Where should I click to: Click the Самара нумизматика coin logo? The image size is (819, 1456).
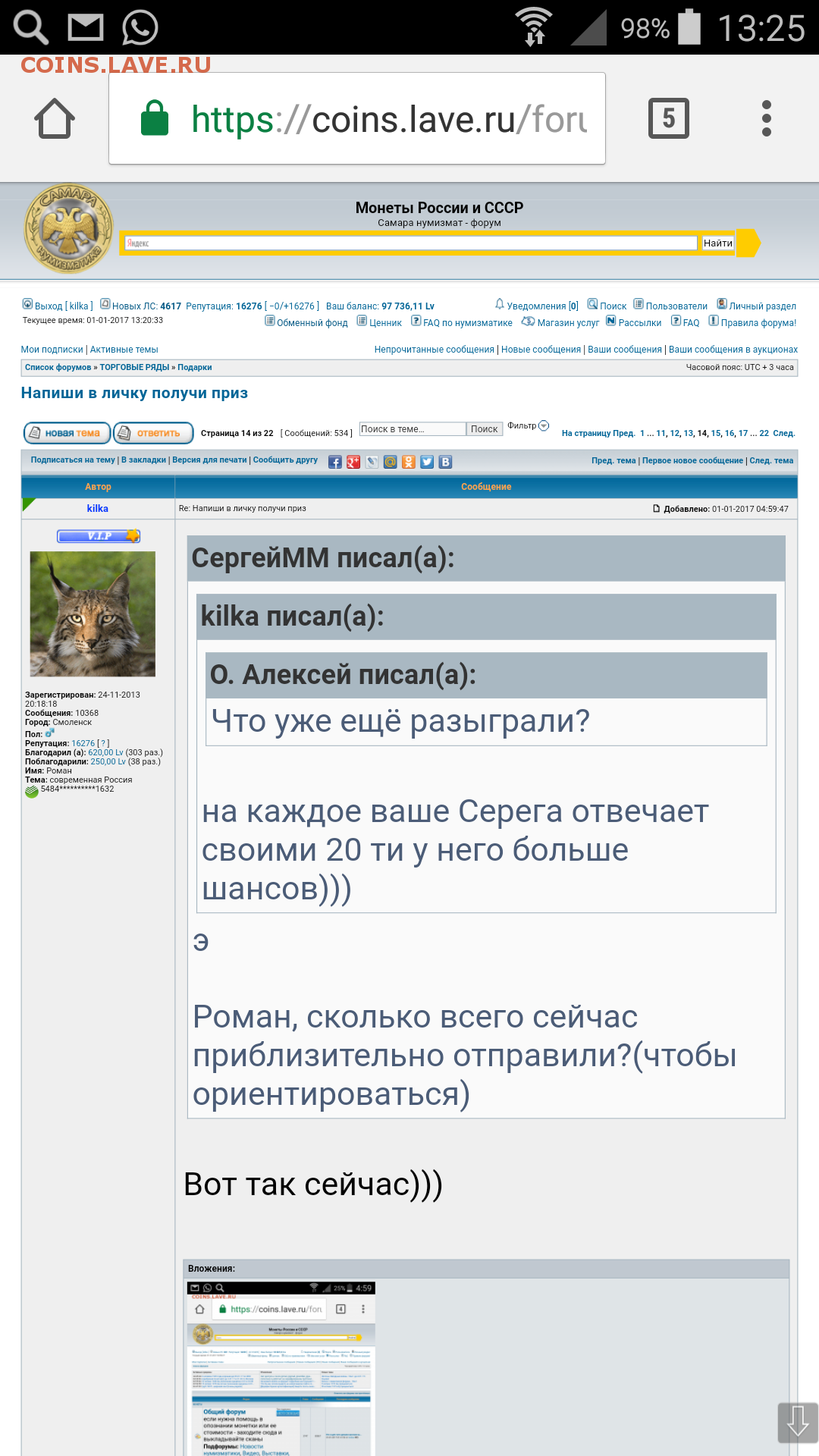[68, 228]
